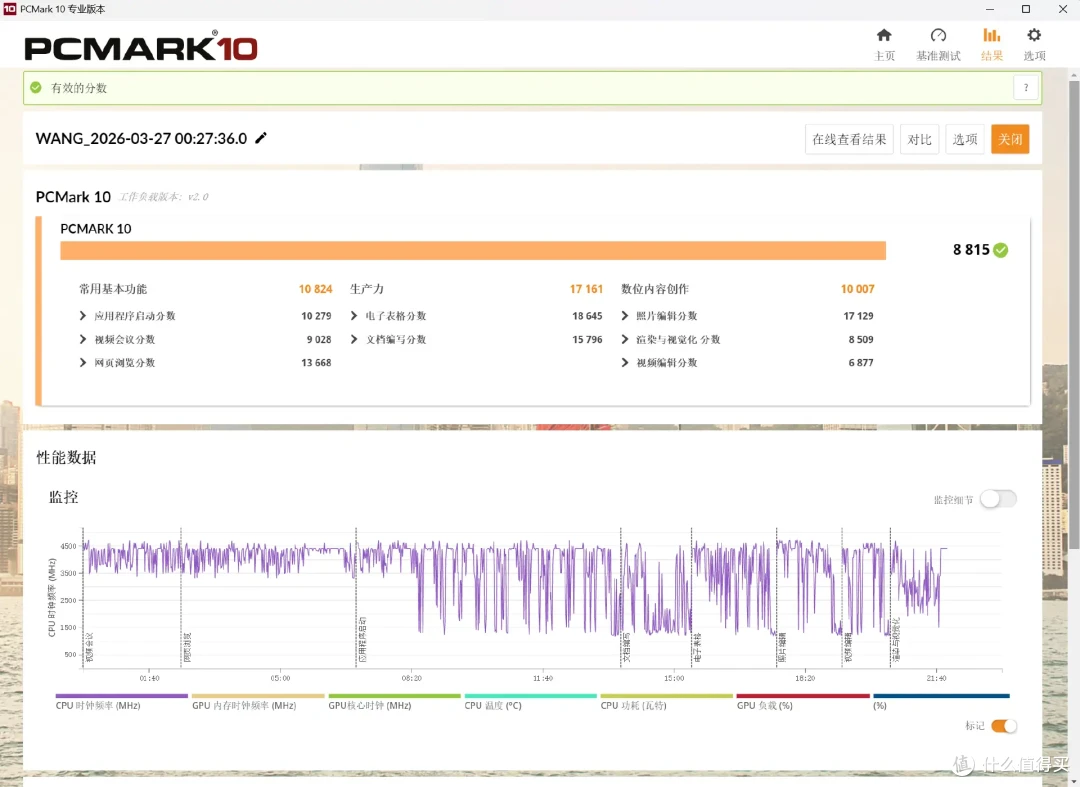Click the orange PCMARK 10 score bar

click(x=472, y=251)
